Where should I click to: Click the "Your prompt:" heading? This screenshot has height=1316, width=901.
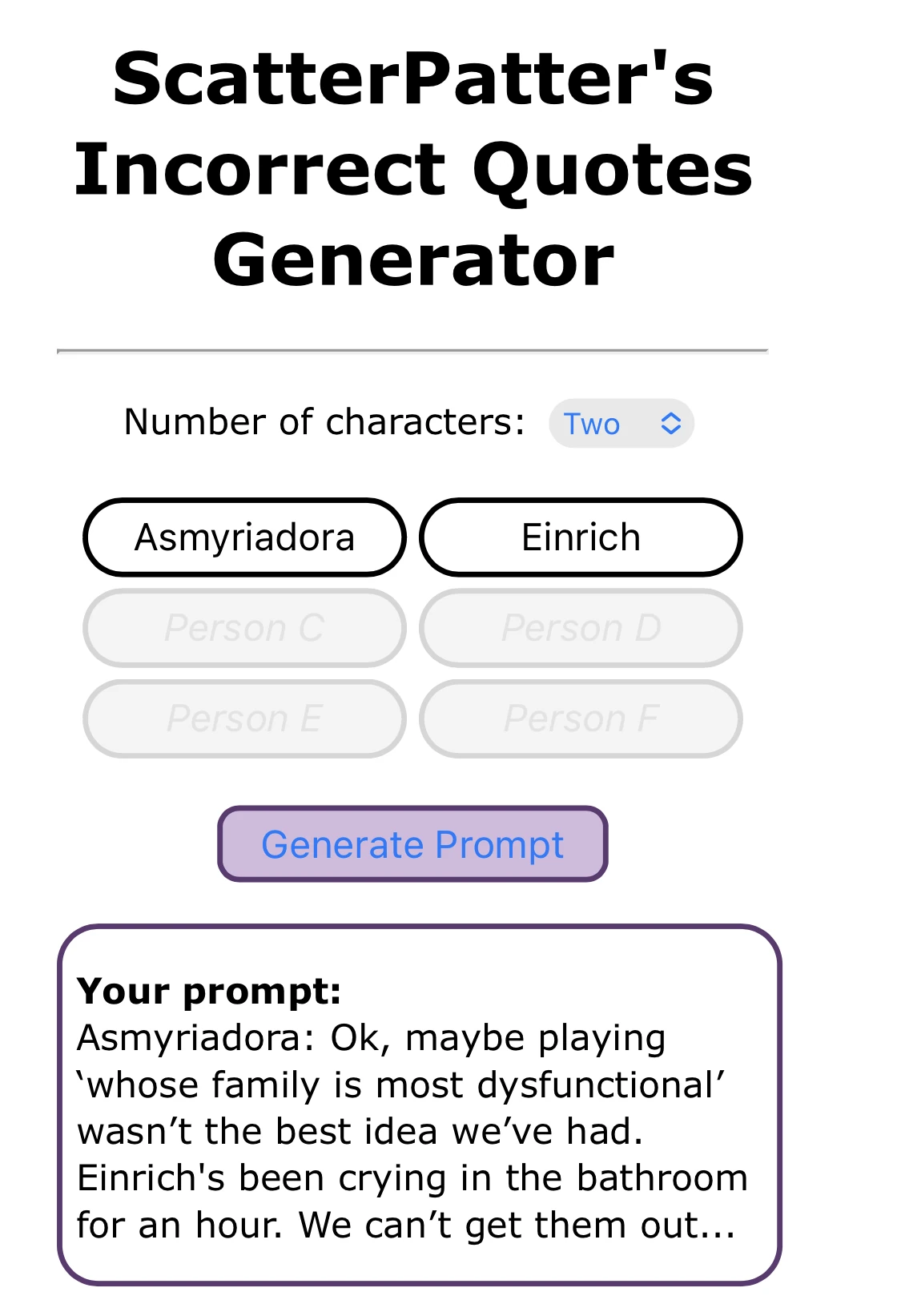[209, 991]
